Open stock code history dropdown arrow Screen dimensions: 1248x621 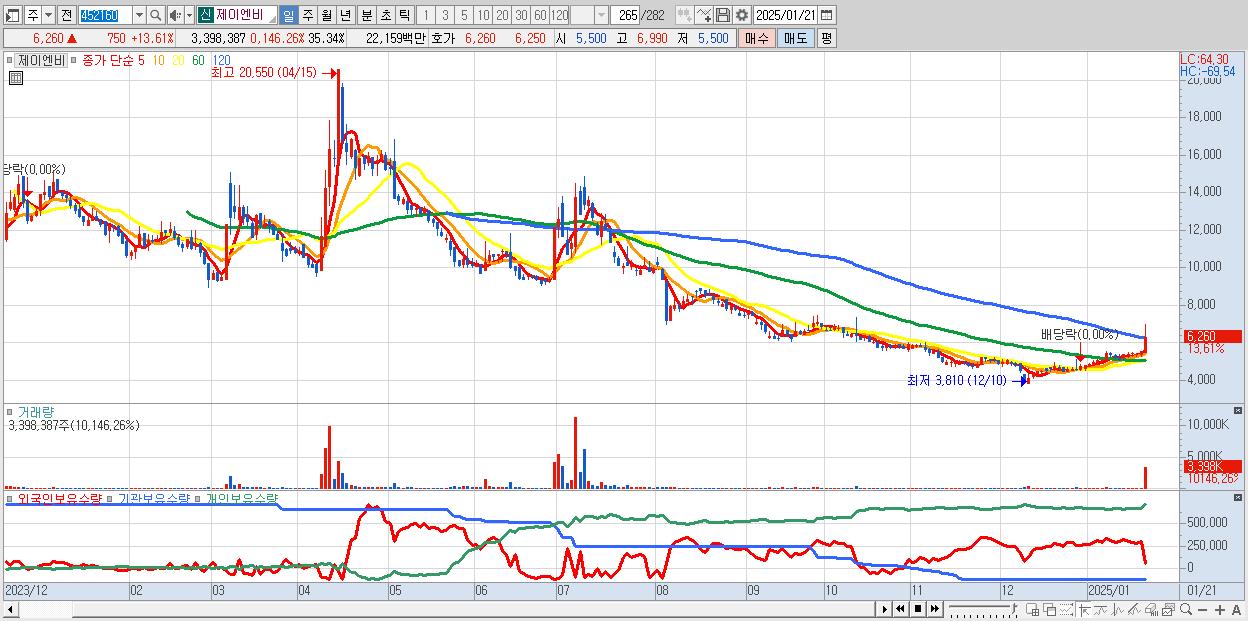point(139,15)
